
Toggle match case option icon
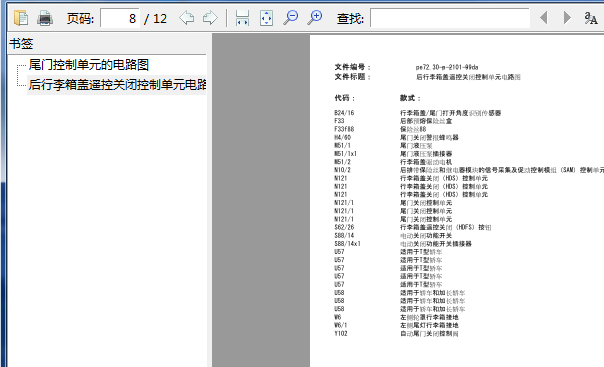591,18
